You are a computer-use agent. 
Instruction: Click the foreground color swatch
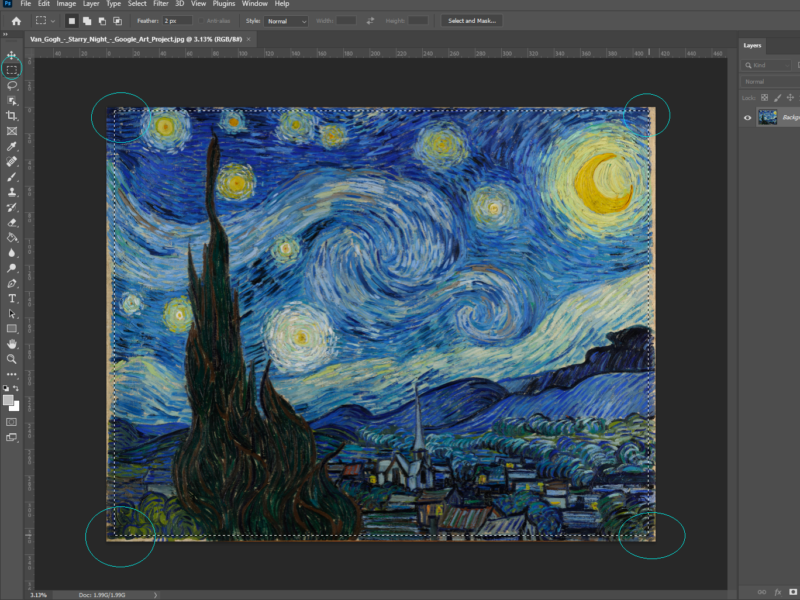point(9,400)
